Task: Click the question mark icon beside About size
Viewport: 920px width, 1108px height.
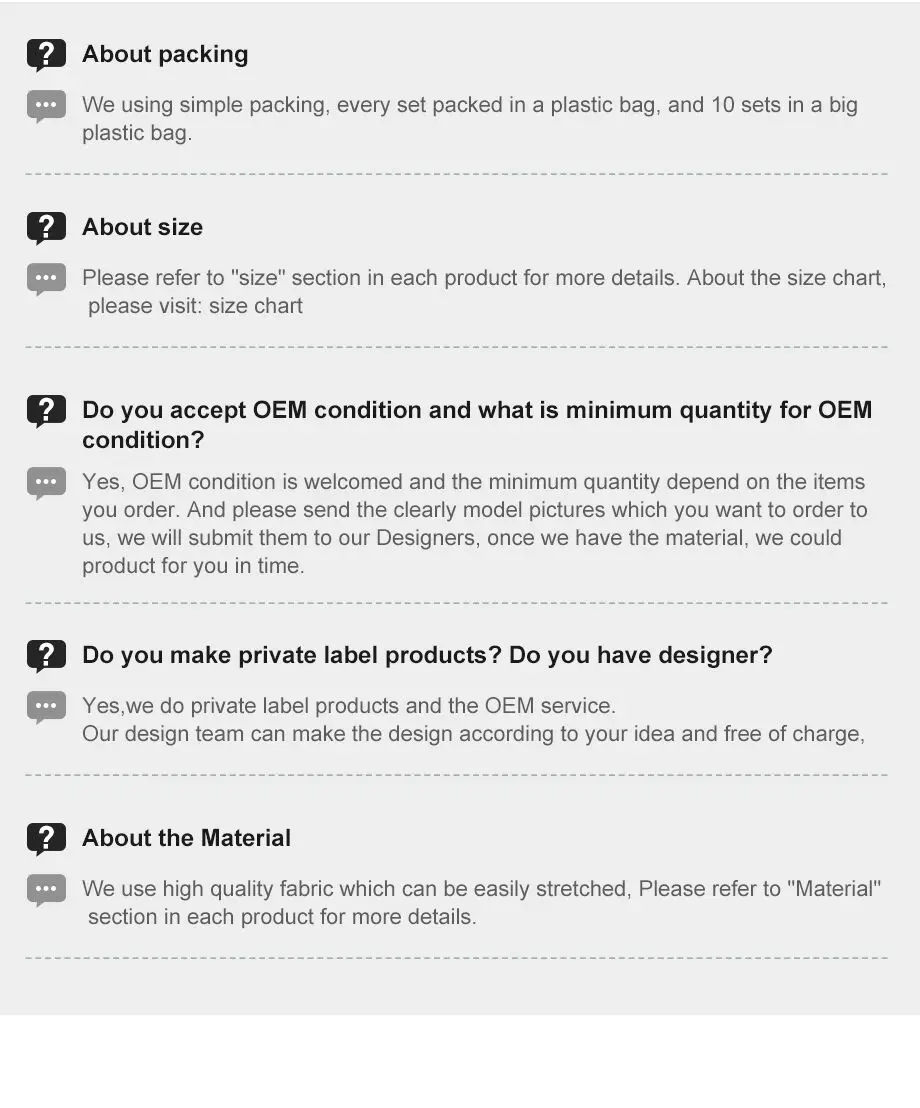Action: coord(46,228)
